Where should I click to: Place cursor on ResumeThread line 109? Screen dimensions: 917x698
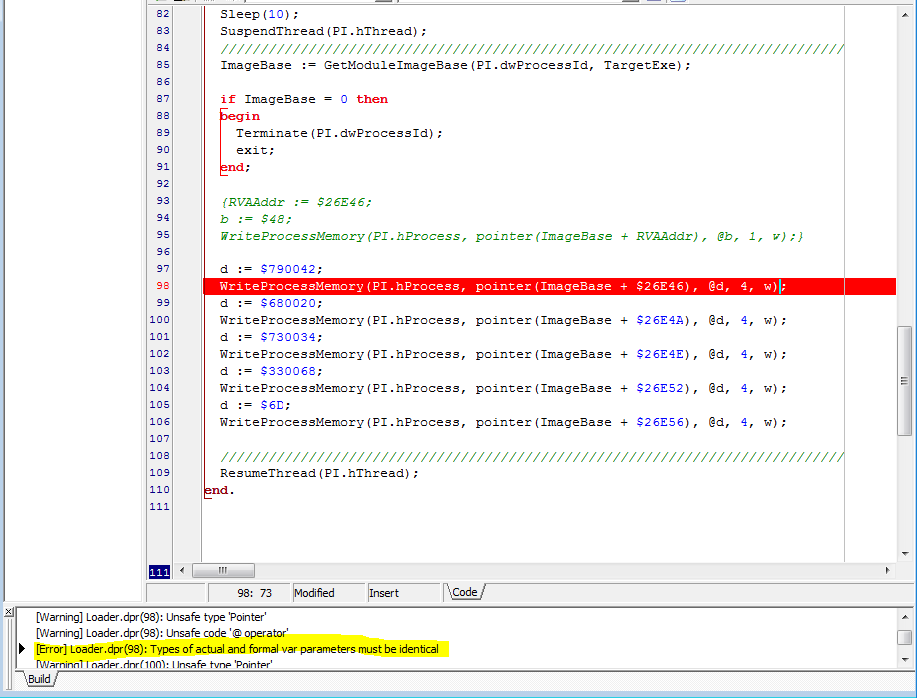click(319, 473)
